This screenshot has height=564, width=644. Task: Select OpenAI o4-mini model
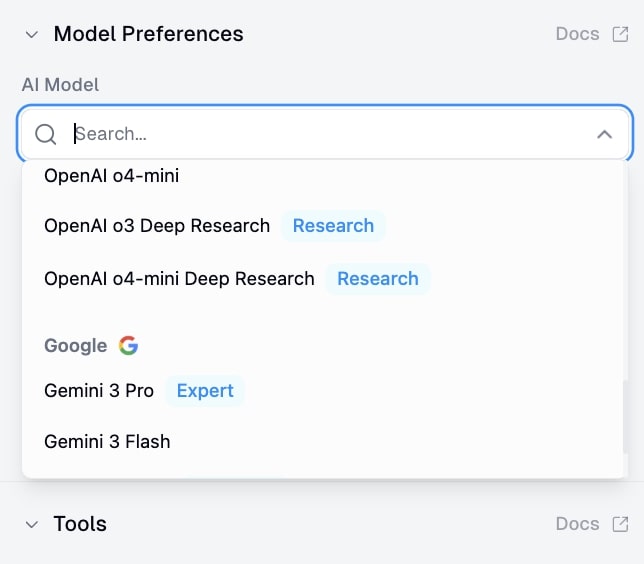[111, 176]
